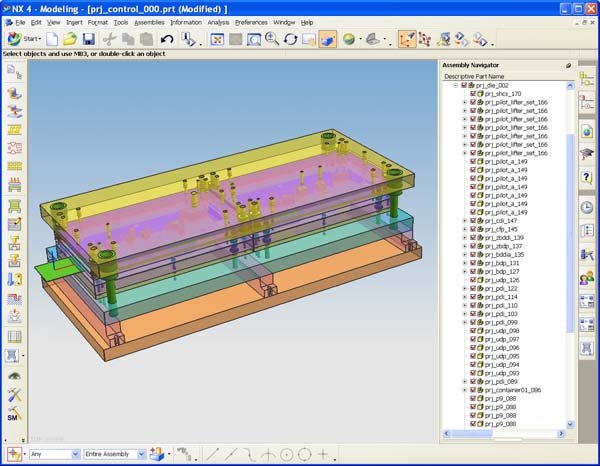Screen dimensions: 600x466
Task: Click the Undo arrow icon
Action: click(x=166, y=39)
